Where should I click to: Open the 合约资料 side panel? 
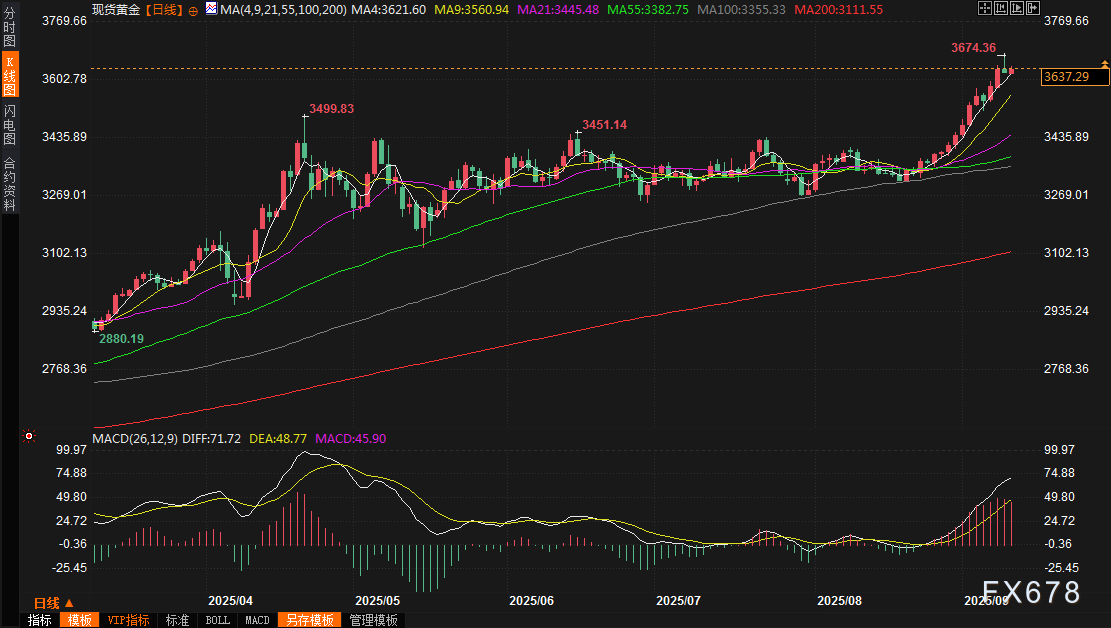pyautogui.click(x=9, y=183)
